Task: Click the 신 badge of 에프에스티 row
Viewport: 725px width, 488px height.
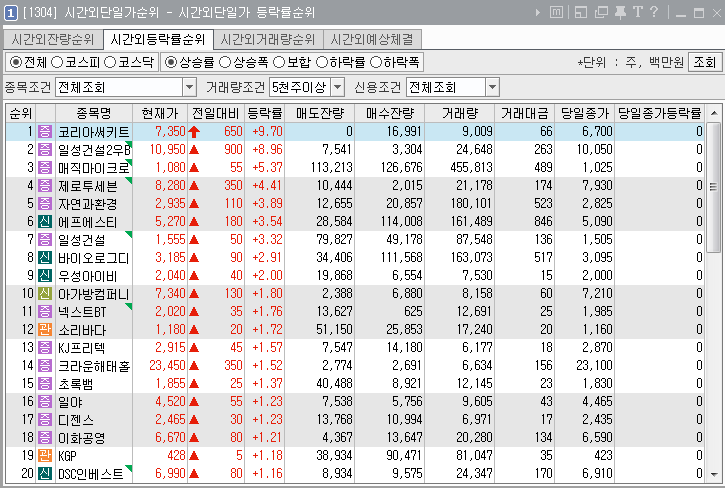Action: [45, 222]
